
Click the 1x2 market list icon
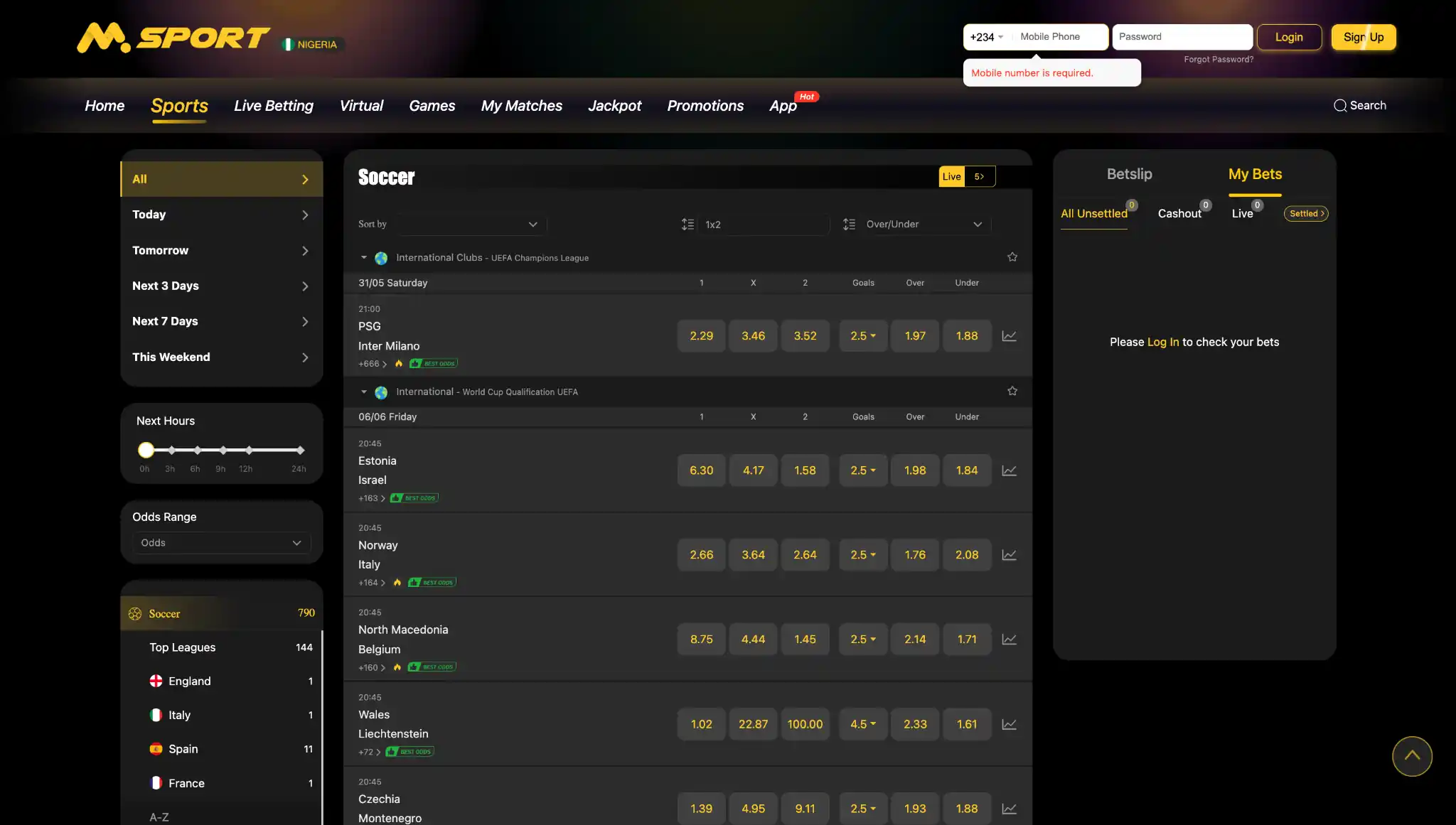(x=687, y=225)
